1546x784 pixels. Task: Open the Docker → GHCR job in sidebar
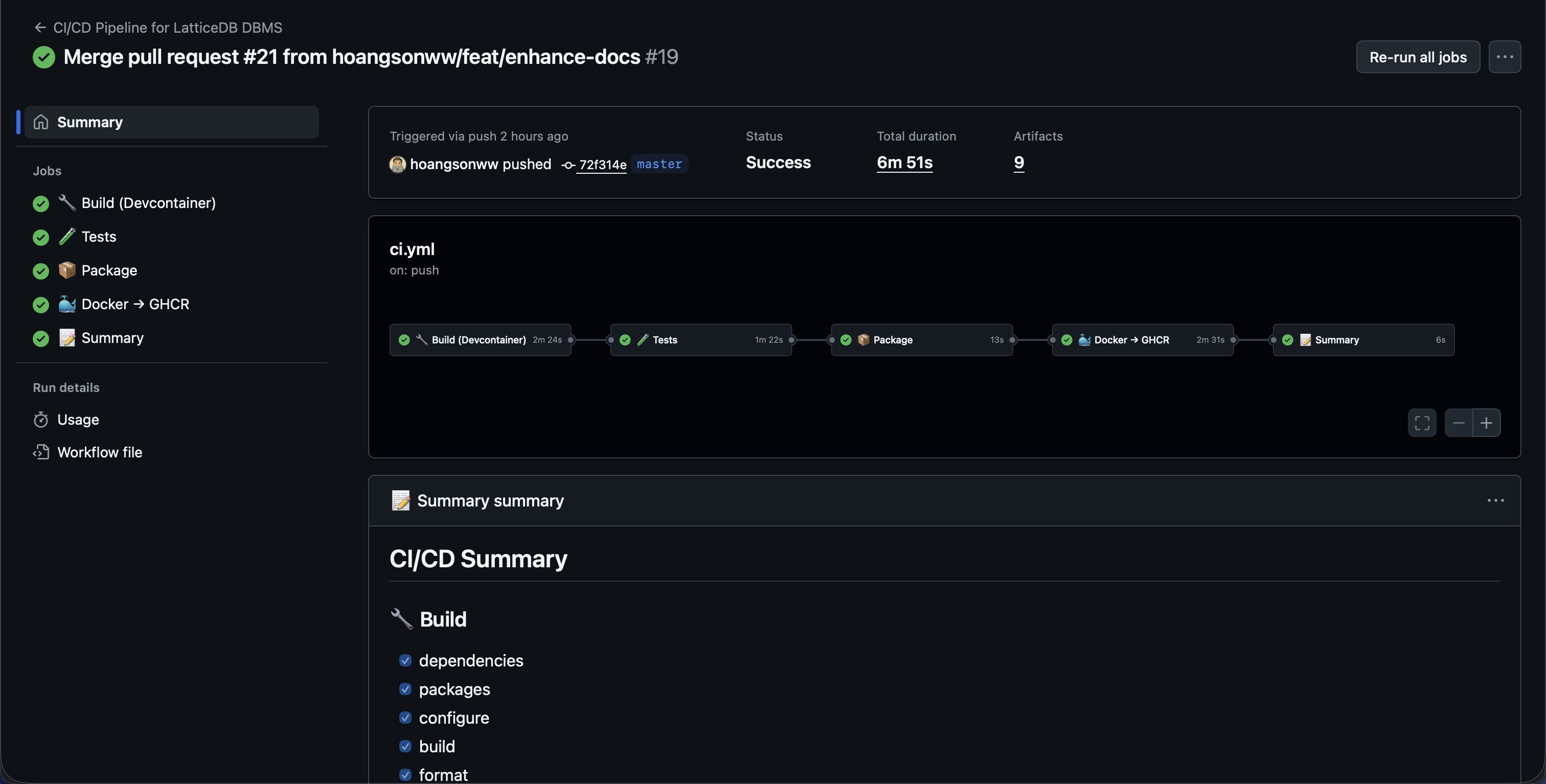[135, 304]
